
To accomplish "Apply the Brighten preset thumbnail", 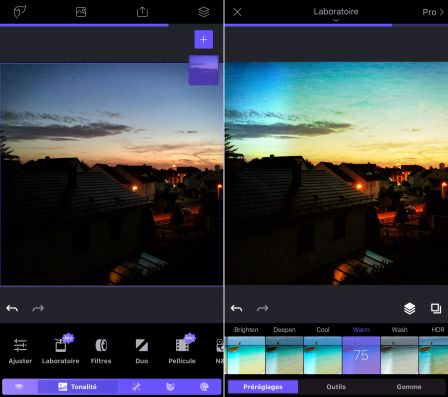I will [x=246, y=355].
